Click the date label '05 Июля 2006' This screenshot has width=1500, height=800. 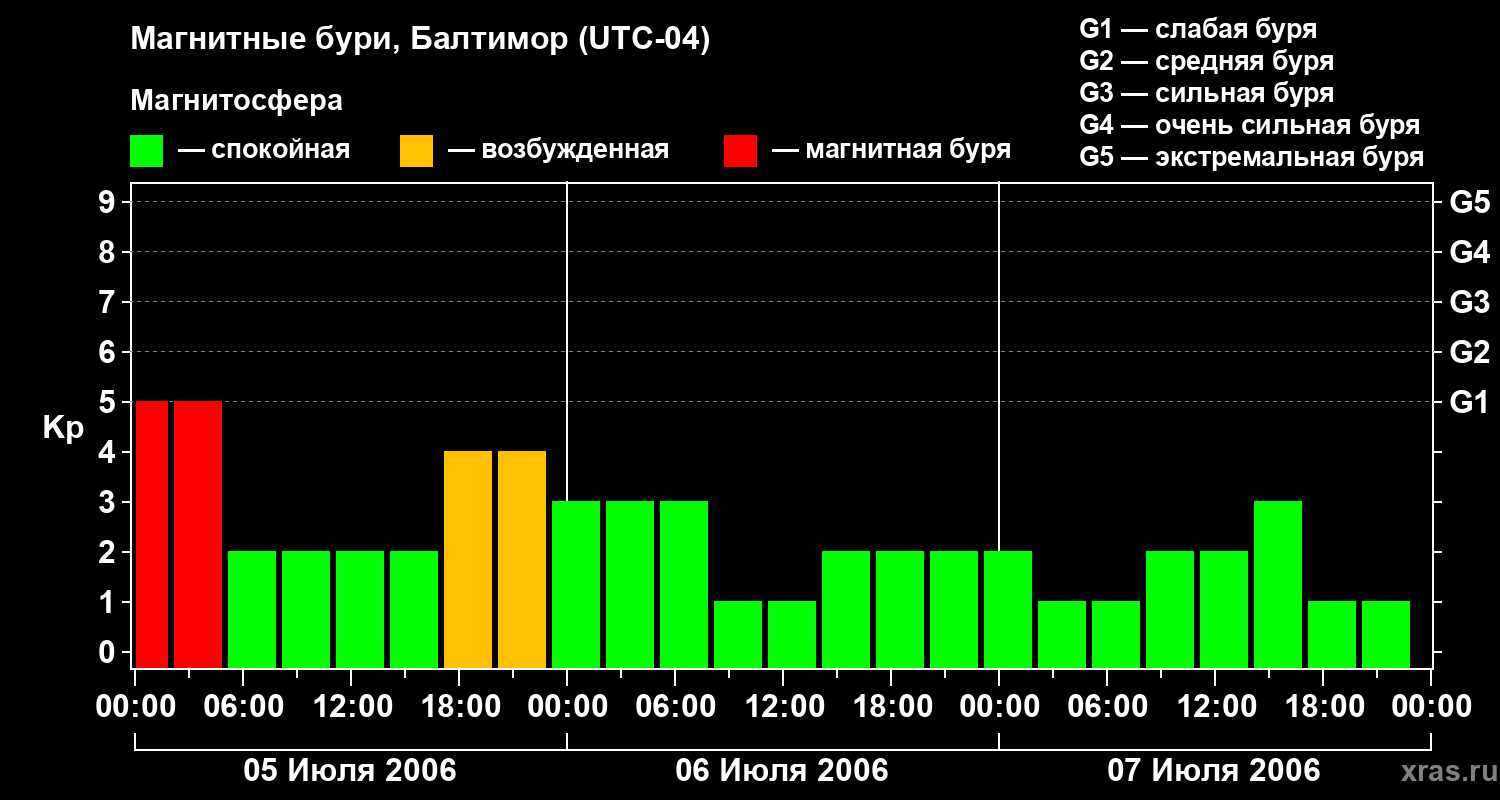point(350,771)
